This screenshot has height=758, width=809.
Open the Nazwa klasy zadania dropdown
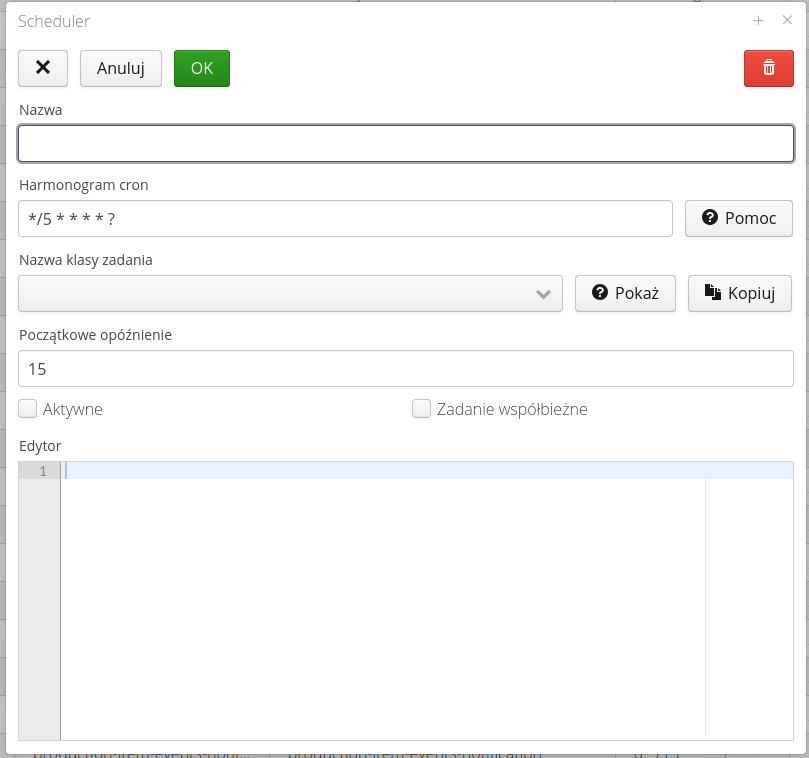[x=290, y=293]
